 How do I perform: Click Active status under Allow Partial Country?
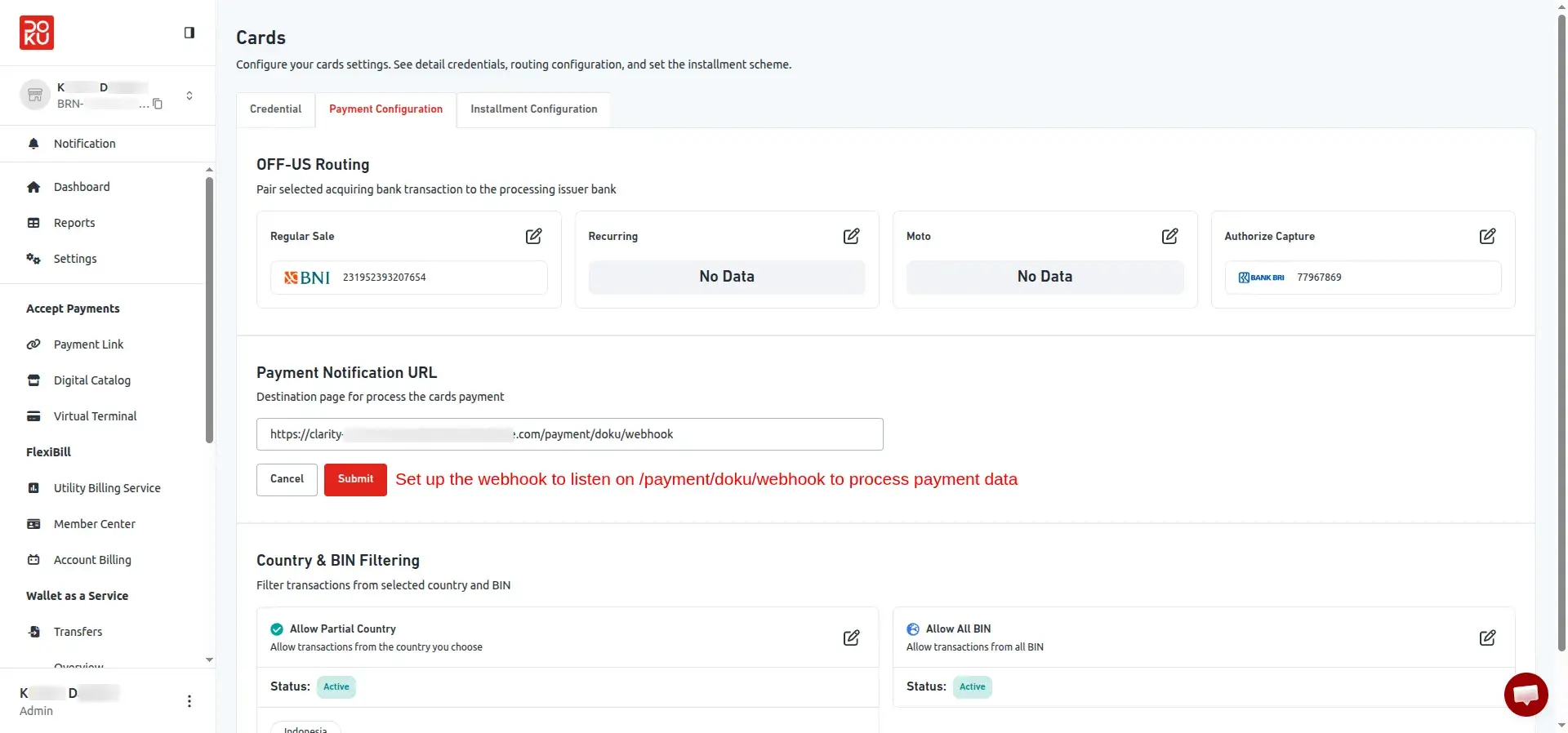[x=336, y=687]
